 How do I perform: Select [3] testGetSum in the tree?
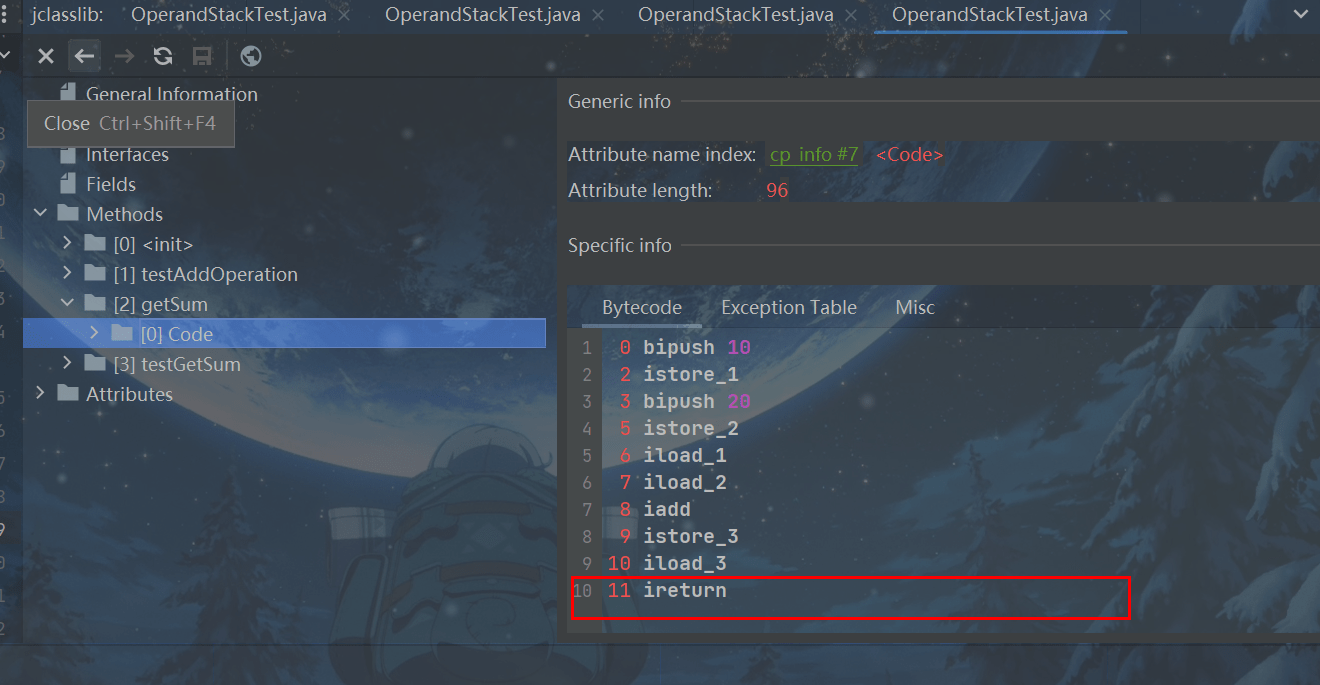pyautogui.click(x=176, y=364)
